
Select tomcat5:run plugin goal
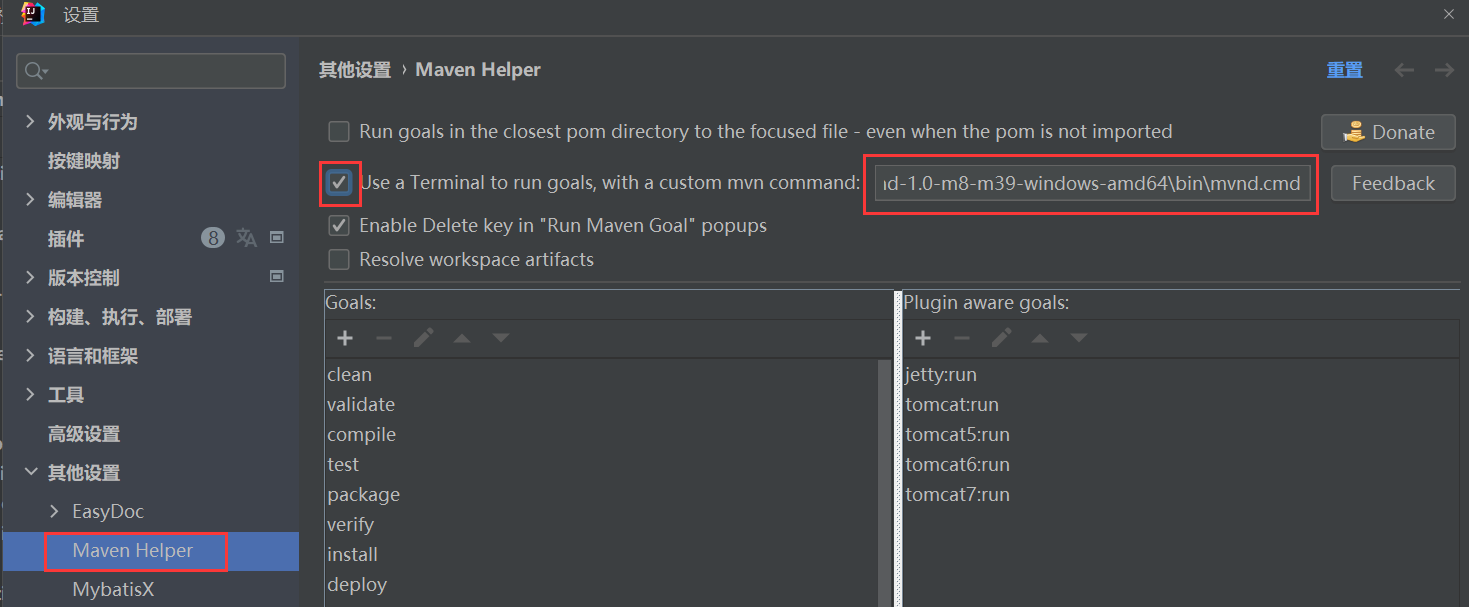pyautogui.click(x=957, y=435)
